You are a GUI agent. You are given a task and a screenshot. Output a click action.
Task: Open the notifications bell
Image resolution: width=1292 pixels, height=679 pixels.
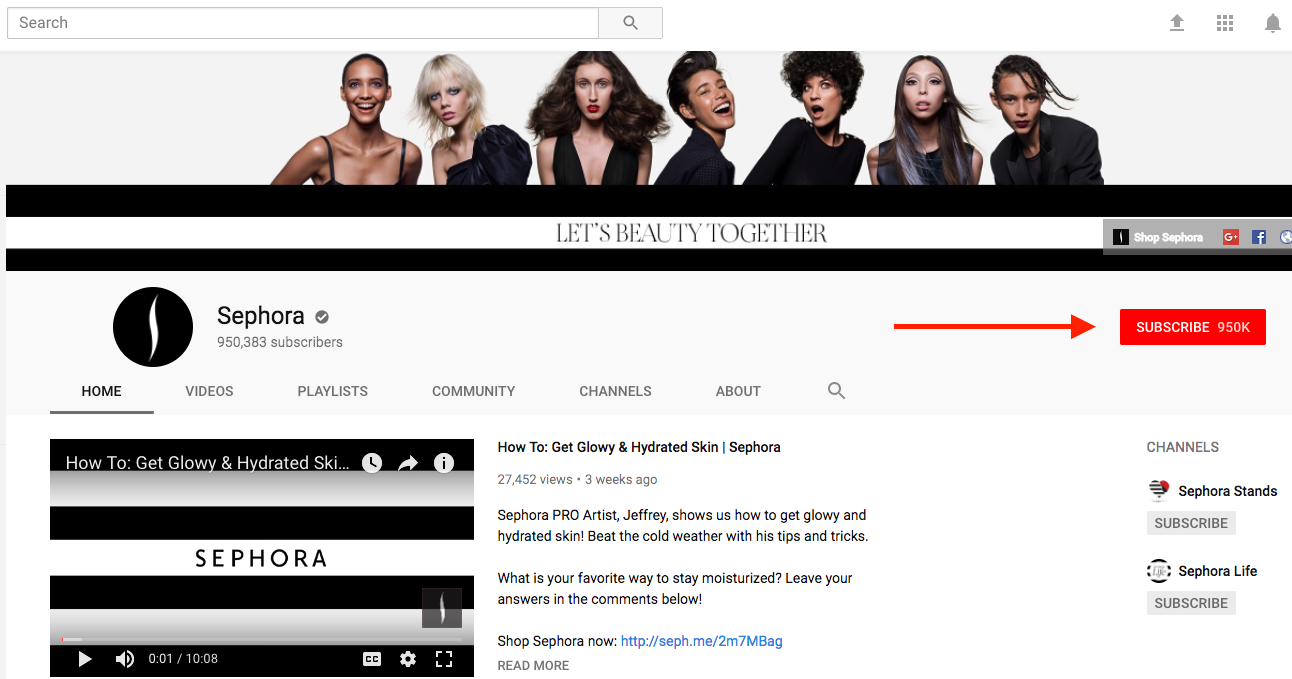coord(1272,23)
